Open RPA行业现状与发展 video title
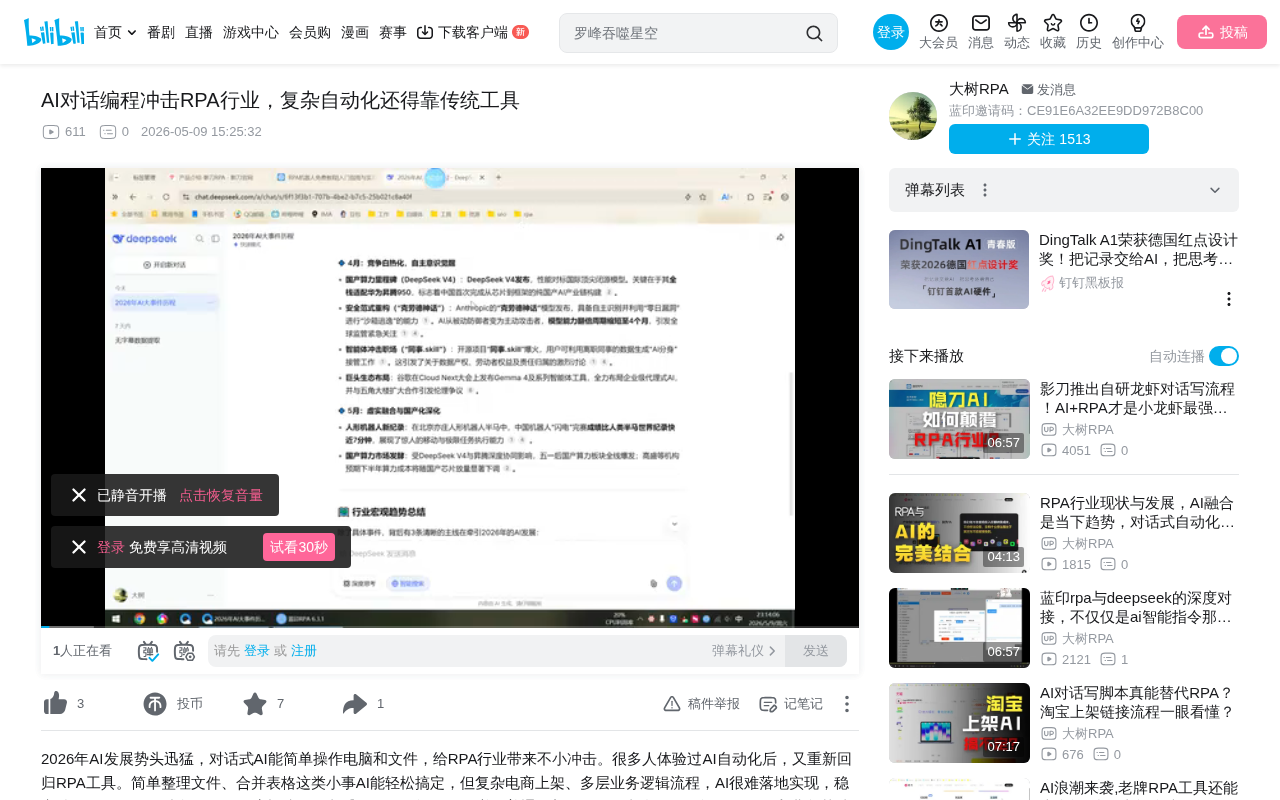1280x800 pixels. 1139,512
